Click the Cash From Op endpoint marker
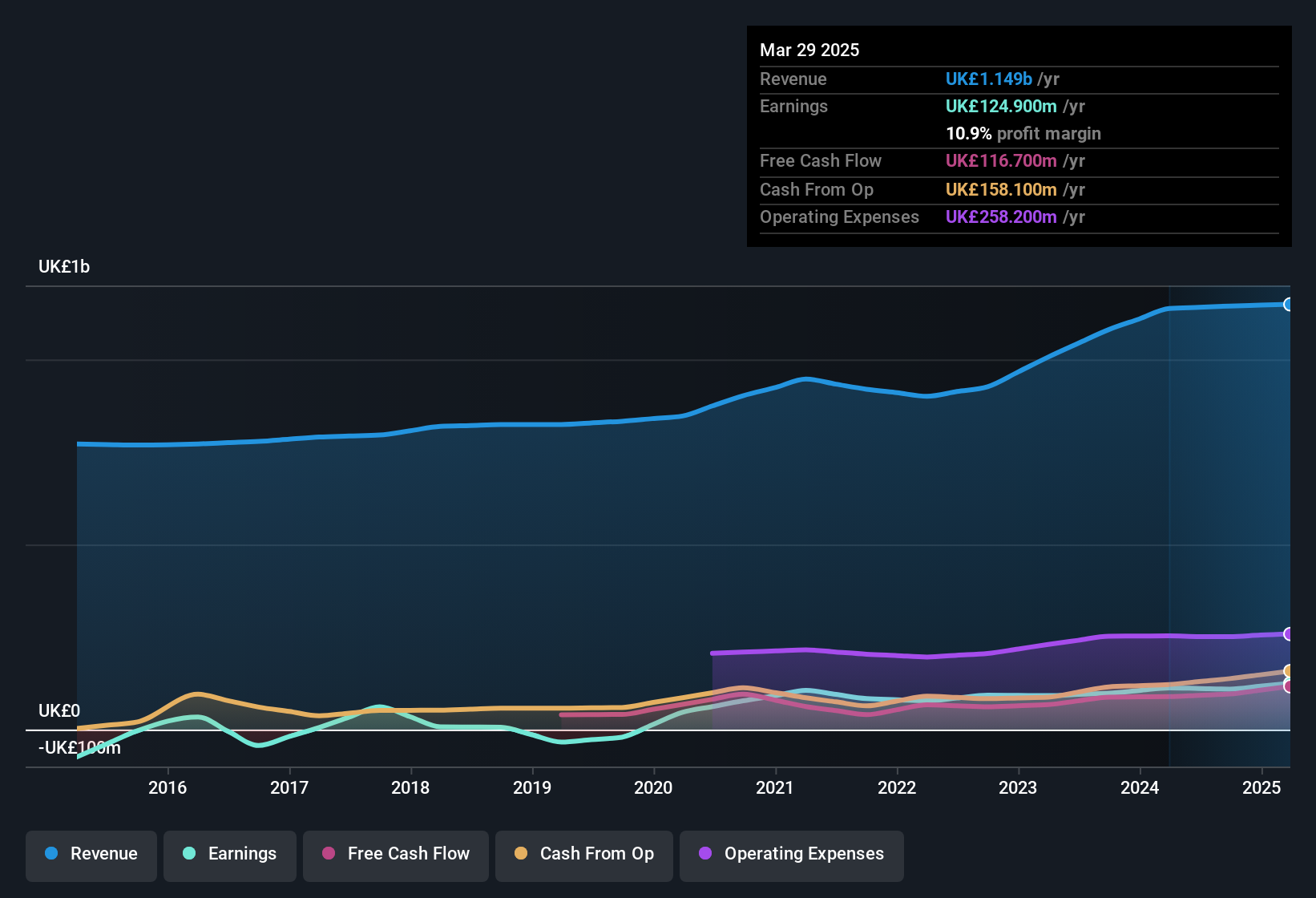This screenshot has width=1316, height=898. point(1288,672)
